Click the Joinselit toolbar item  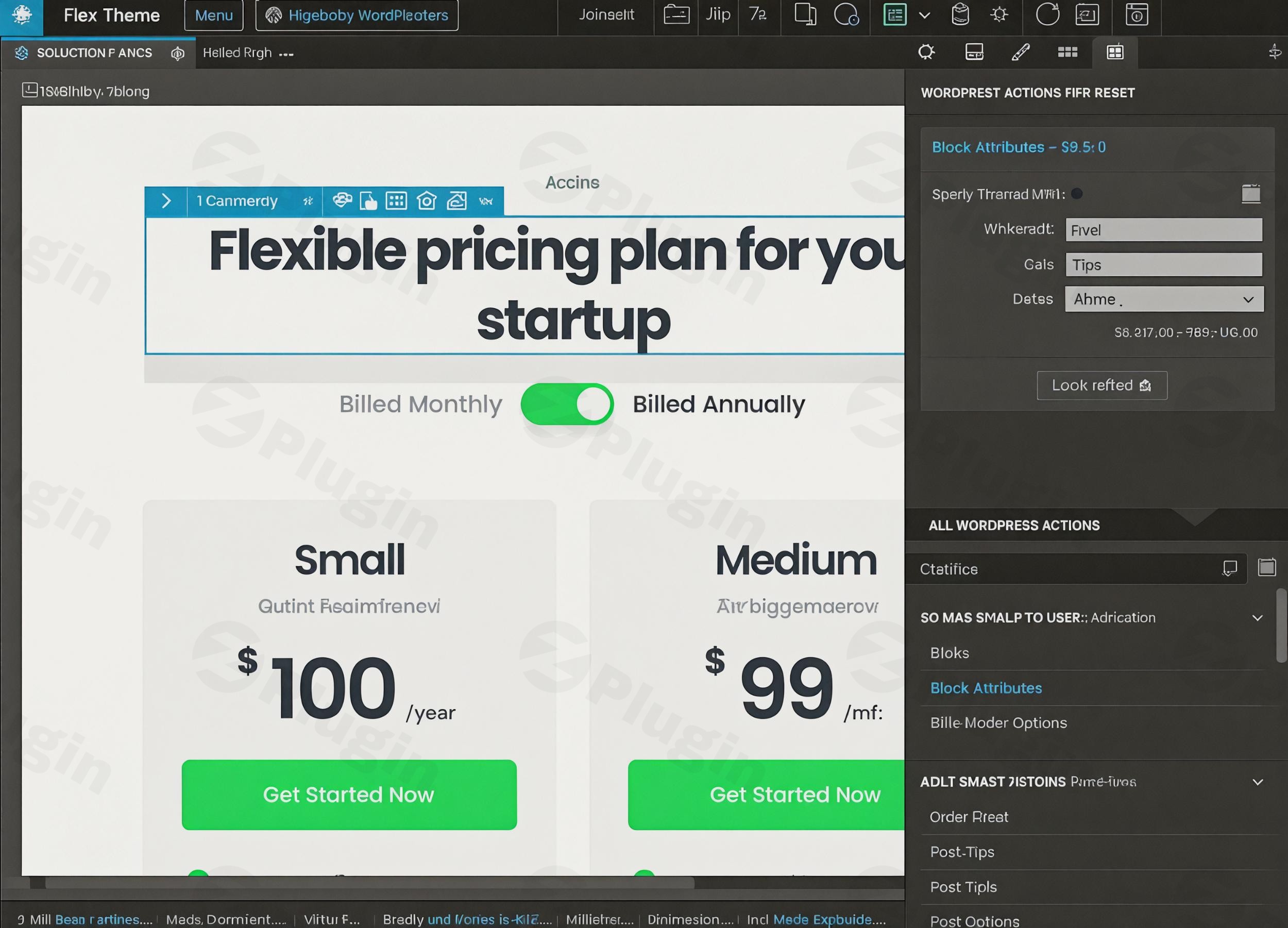point(606,15)
